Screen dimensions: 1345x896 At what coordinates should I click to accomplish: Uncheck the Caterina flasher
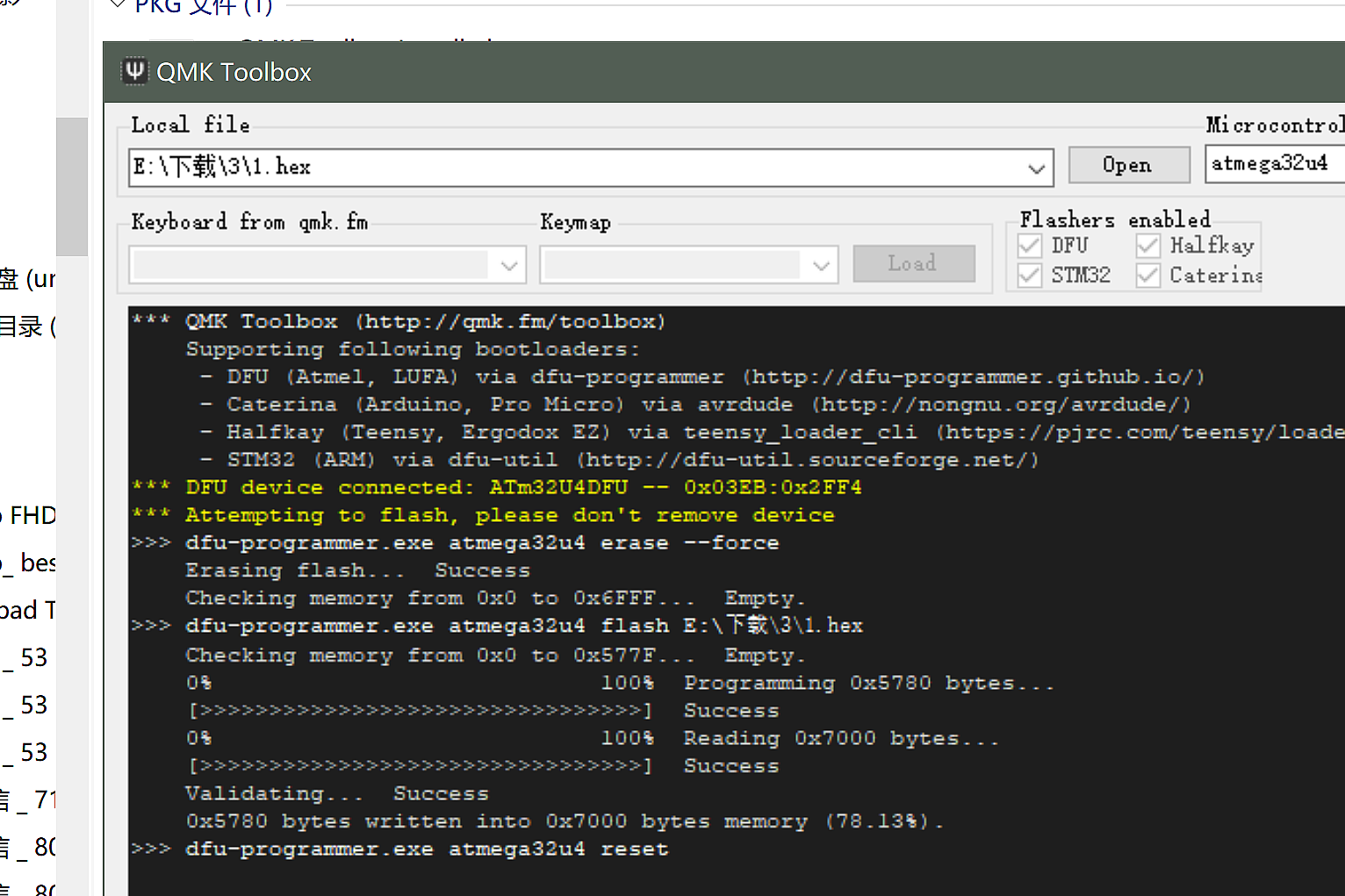click(1147, 275)
